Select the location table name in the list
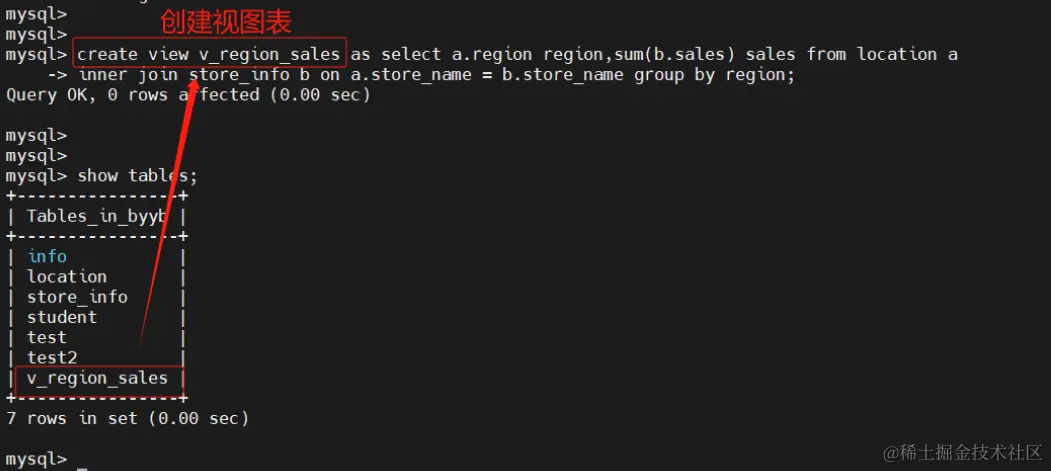The image size is (1051, 471). click(x=66, y=277)
